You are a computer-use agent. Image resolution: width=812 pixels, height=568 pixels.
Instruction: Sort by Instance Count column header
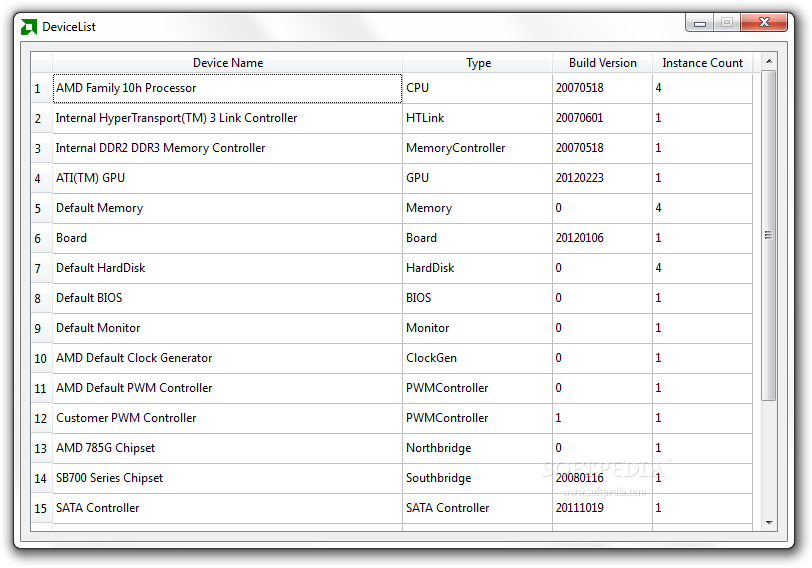coord(702,63)
